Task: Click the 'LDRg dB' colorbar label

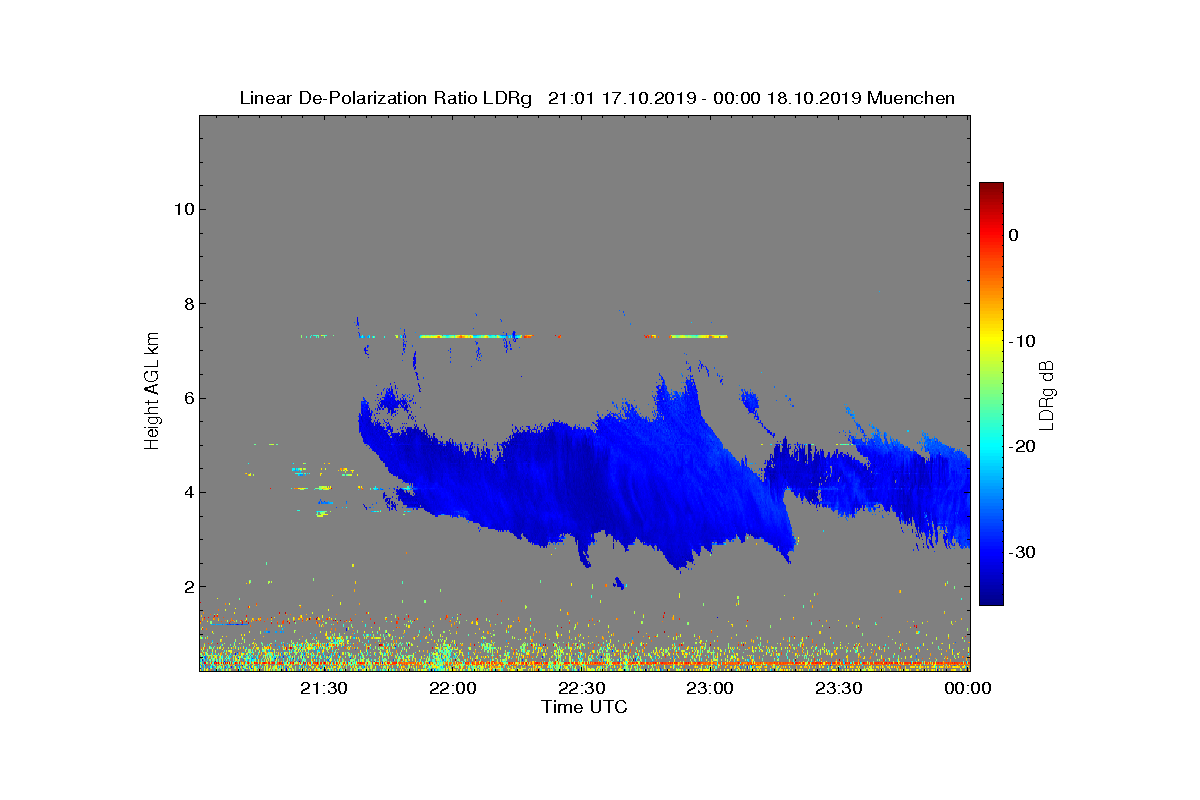Action: coord(1047,395)
